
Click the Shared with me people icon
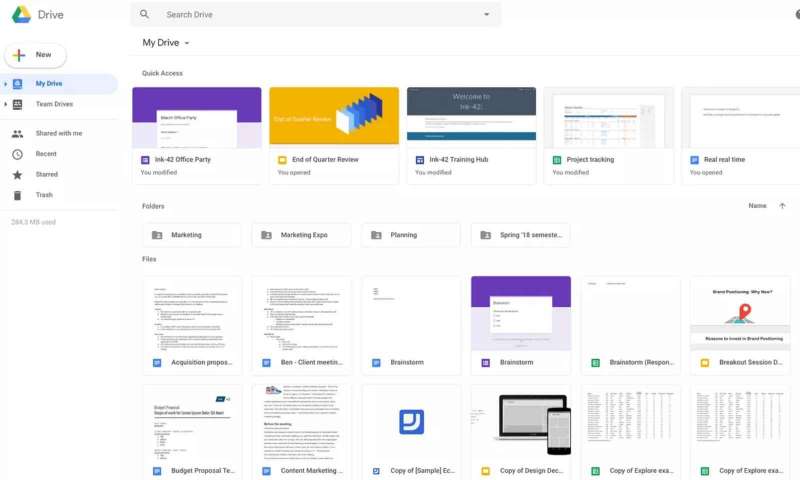coord(17,133)
